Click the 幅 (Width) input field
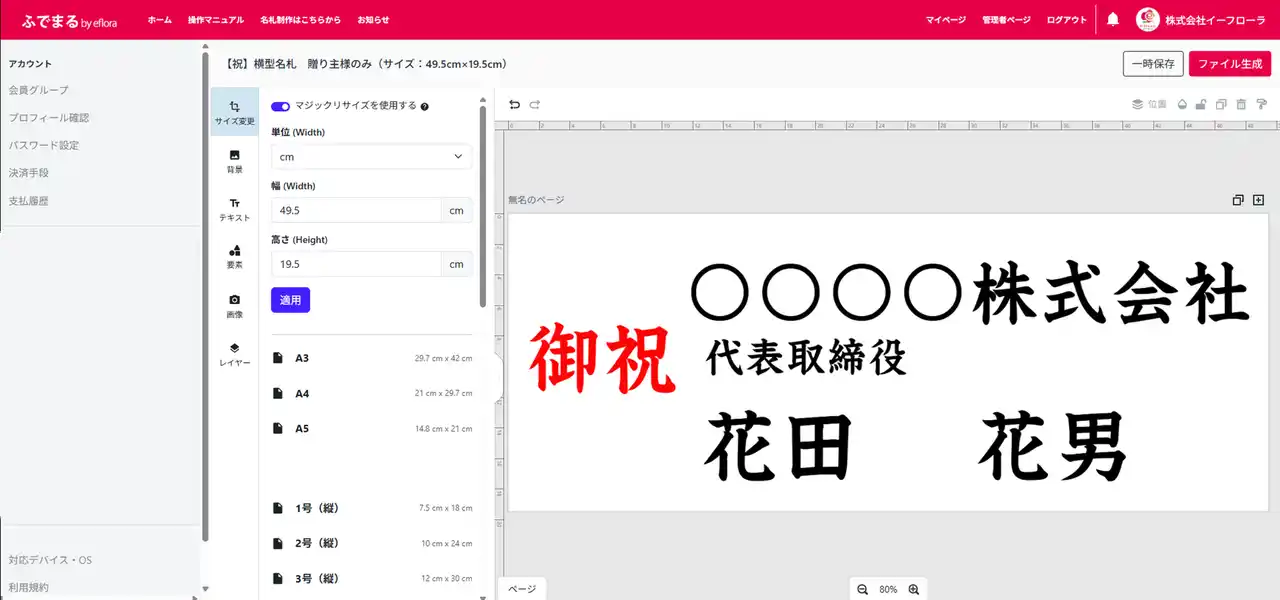The image size is (1280, 600). click(356, 210)
